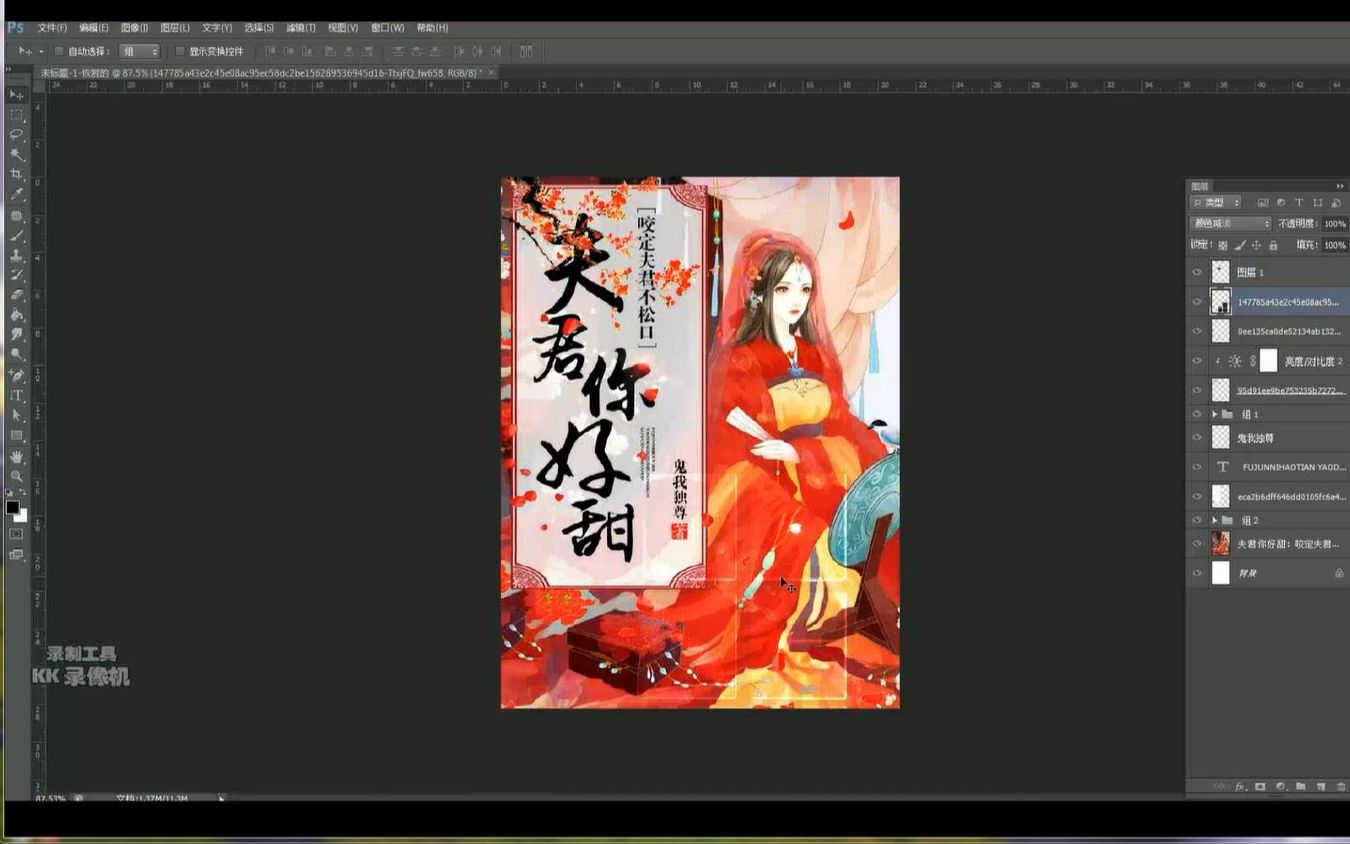Image resolution: width=1350 pixels, height=844 pixels.
Task: Select the Path Selection tool
Action: coord(16,416)
